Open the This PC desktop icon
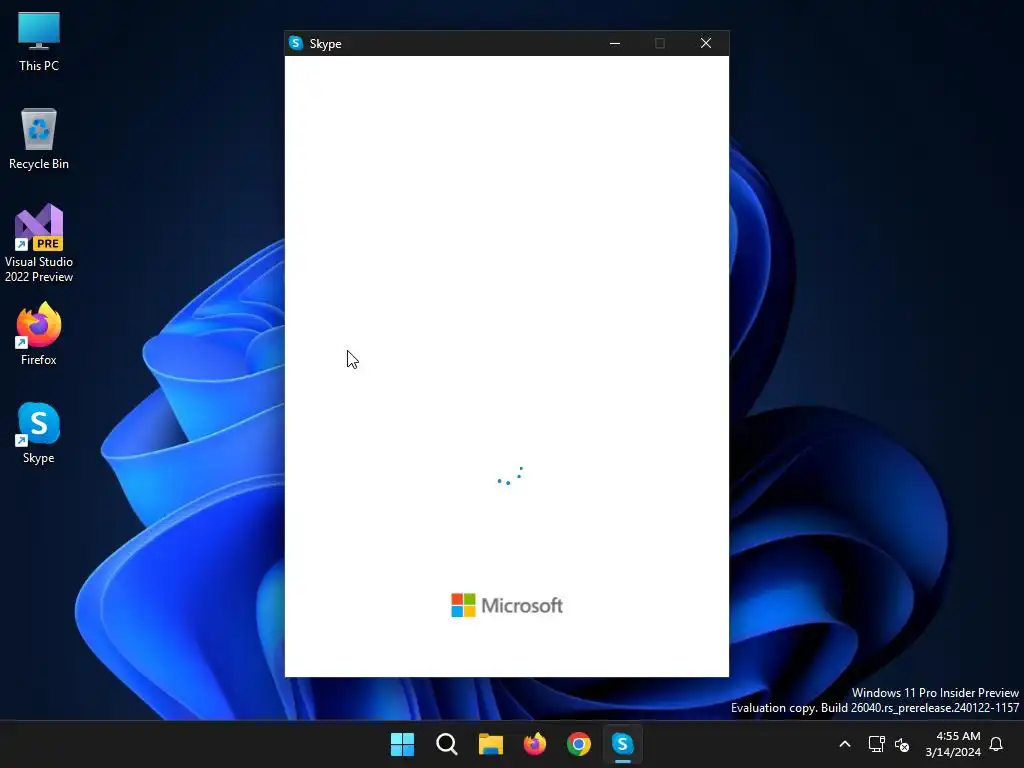Screen dimensions: 1024x768 coord(39,42)
